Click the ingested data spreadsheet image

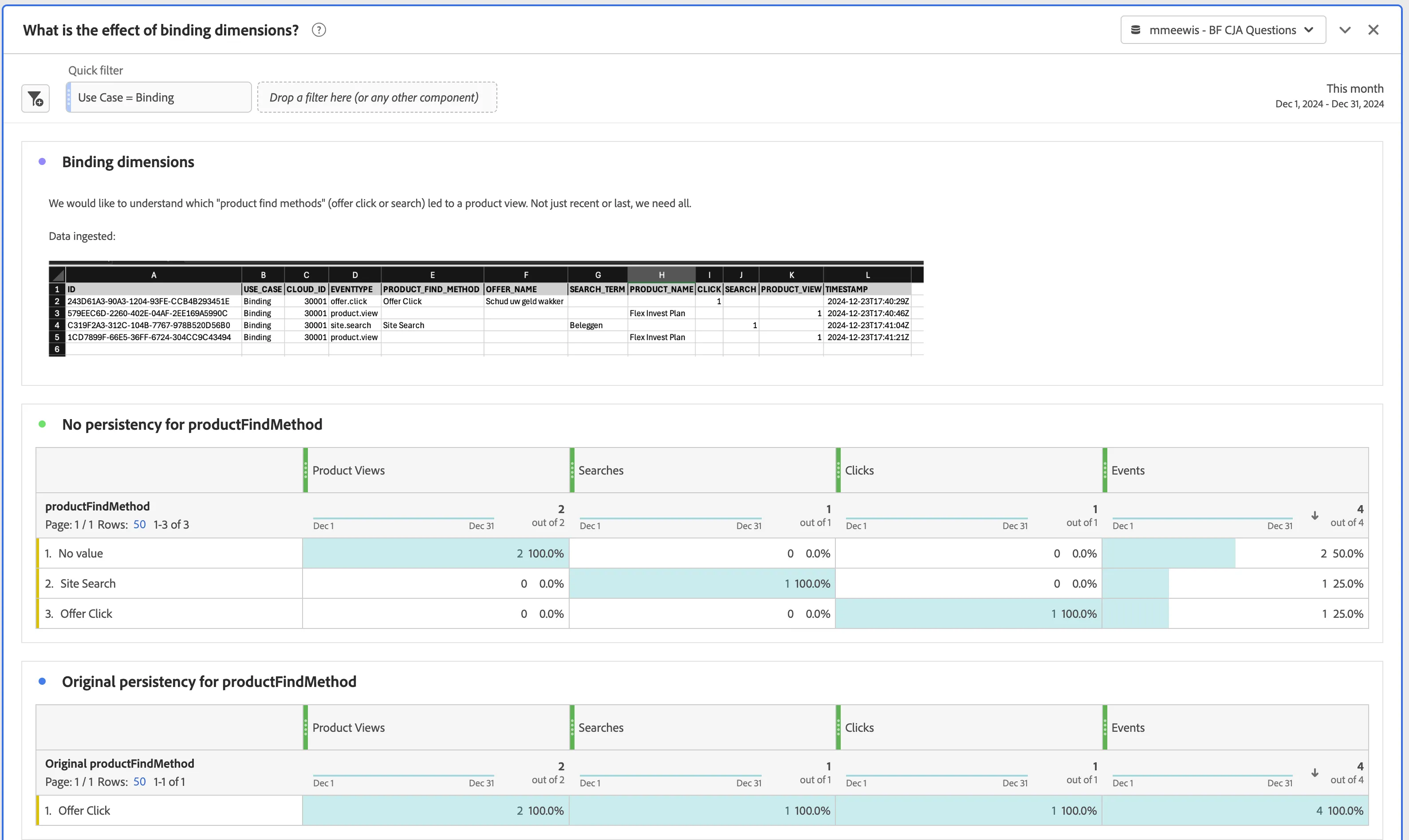pos(486,309)
